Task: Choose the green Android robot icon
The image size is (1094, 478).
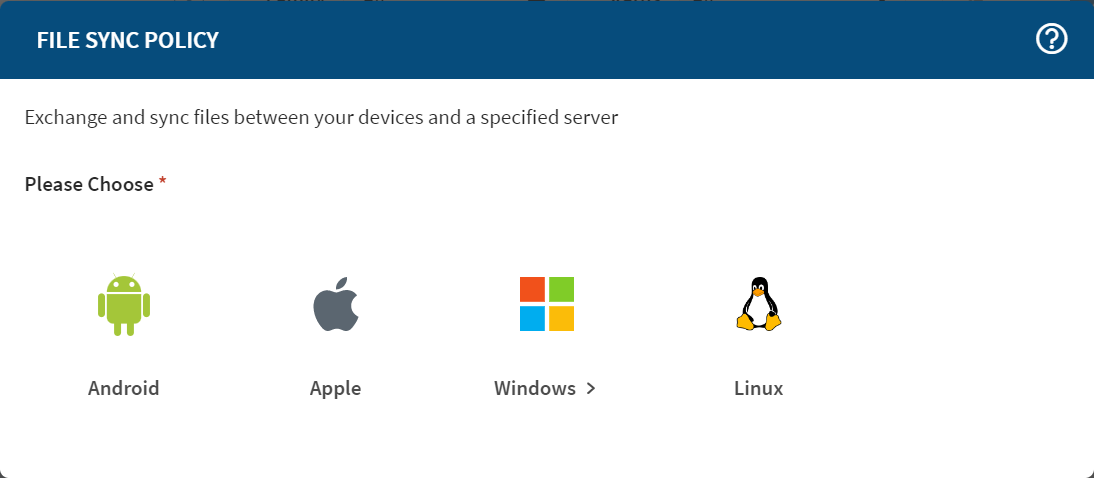Action: click(124, 304)
